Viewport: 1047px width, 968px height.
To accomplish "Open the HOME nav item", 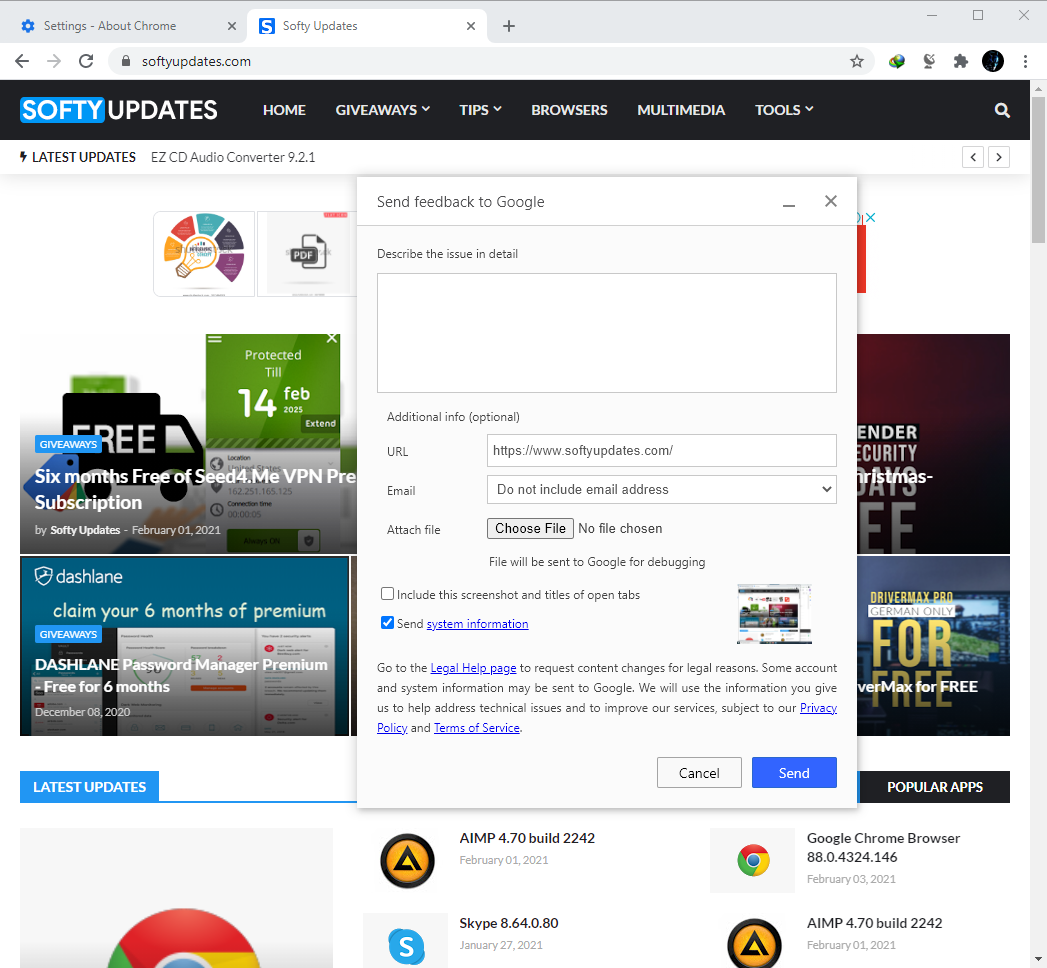I will (284, 110).
